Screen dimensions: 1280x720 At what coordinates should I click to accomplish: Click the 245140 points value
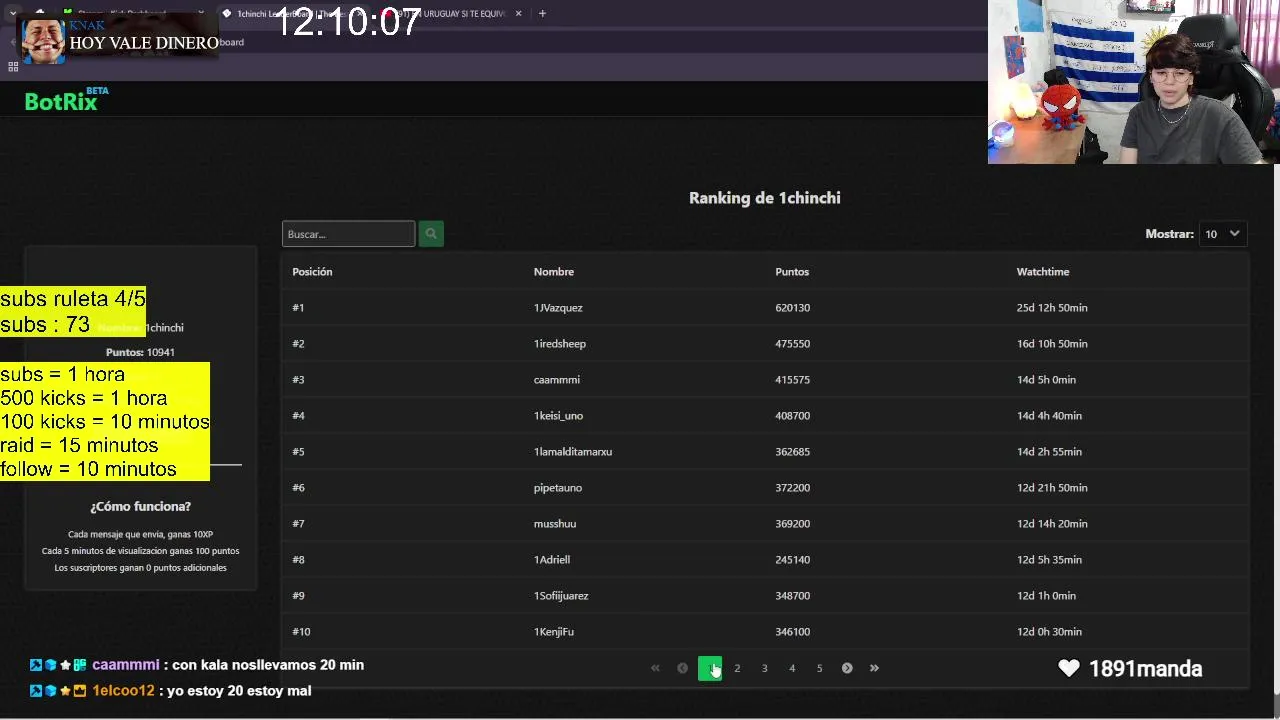[x=792, y=560]
